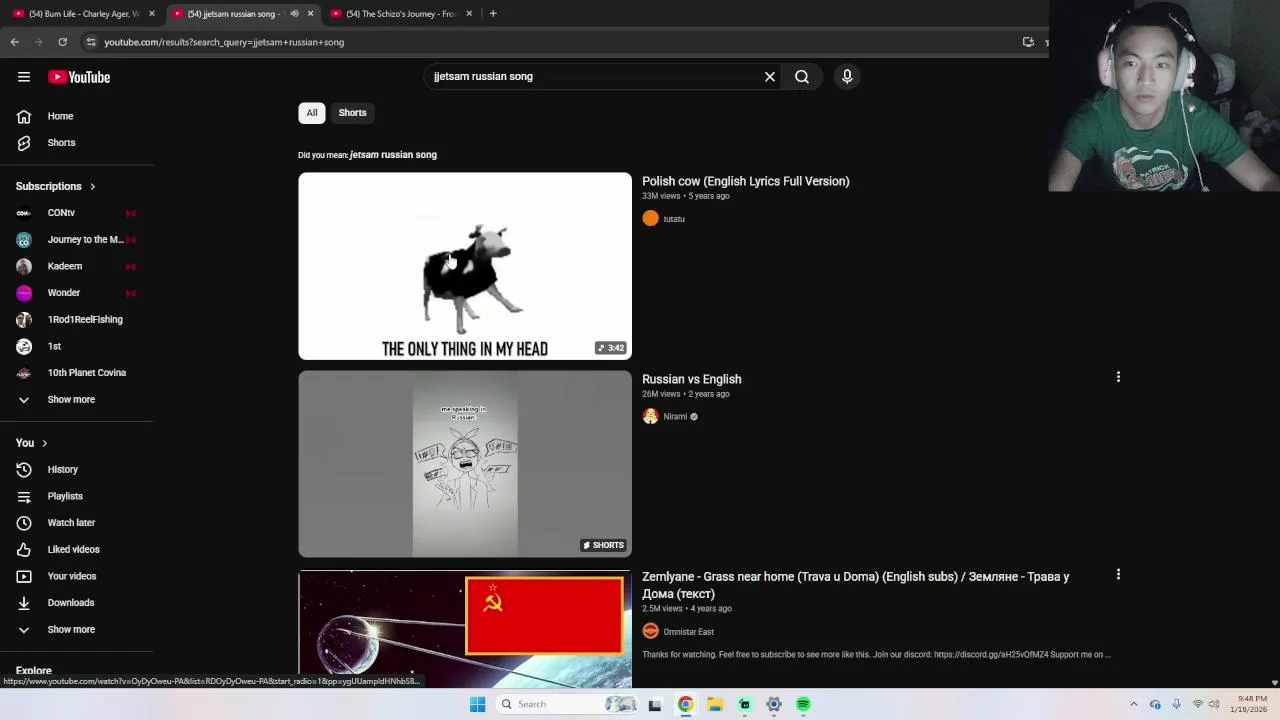Screen dimensions: 1280x720
Task: Reload the page with the refresh icon
Action: pos(62,42)
